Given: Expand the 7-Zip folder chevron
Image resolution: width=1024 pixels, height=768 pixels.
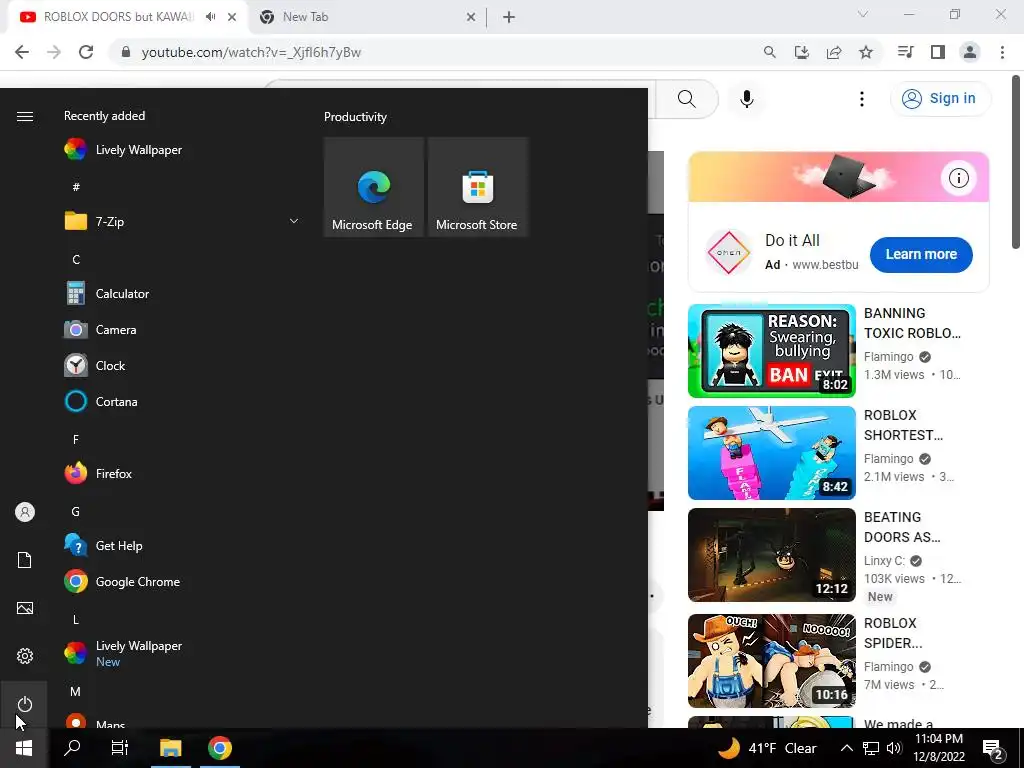Looking at the screenshot, I should pyautogui.click(x=294, y=221).
